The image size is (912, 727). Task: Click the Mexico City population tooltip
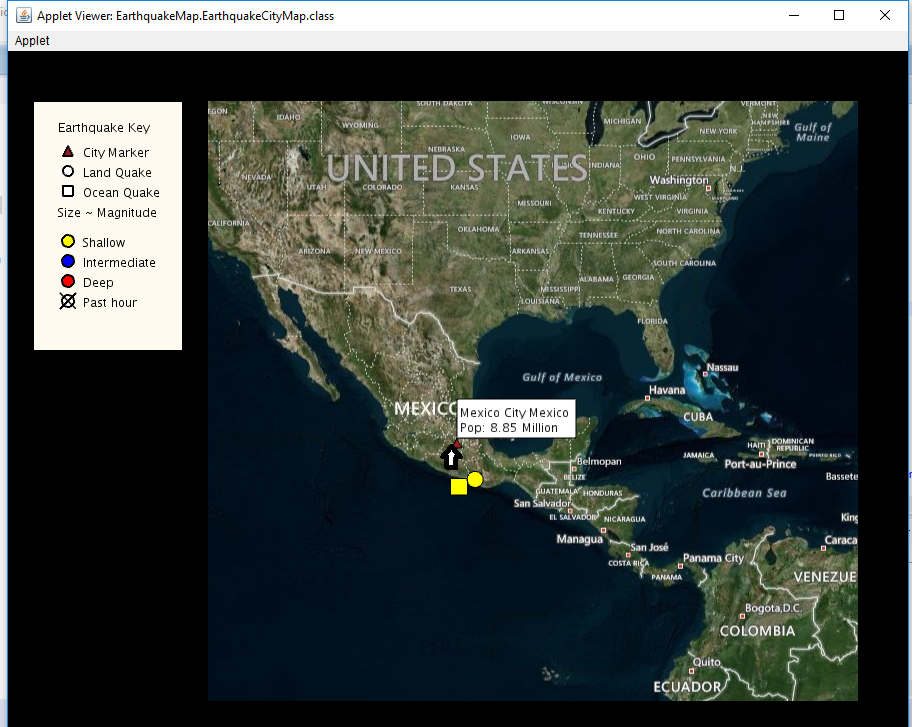click(x=515, y=417)
